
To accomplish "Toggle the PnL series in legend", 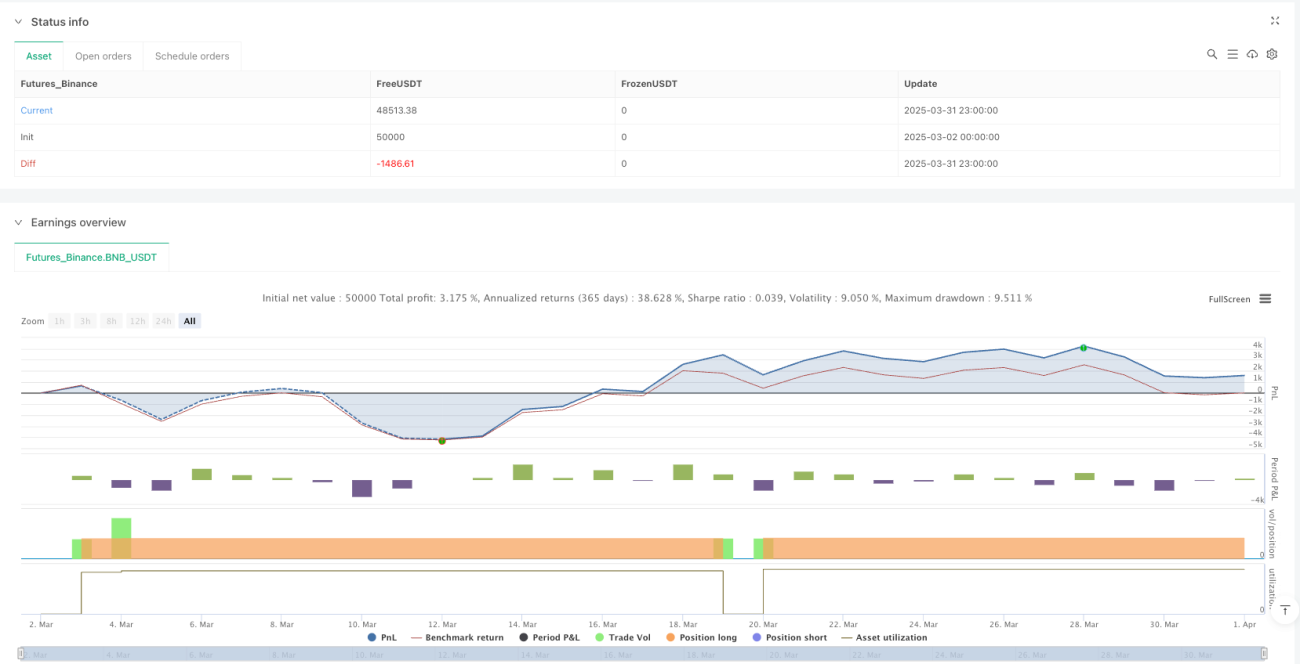I will point(383,637).
